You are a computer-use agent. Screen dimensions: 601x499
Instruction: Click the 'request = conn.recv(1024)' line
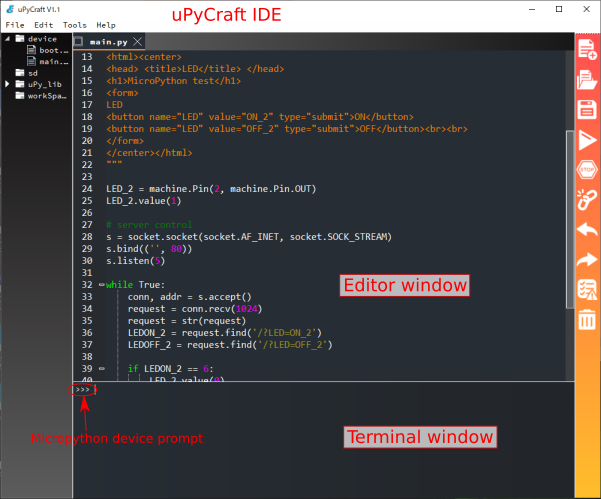pos(195,309)
